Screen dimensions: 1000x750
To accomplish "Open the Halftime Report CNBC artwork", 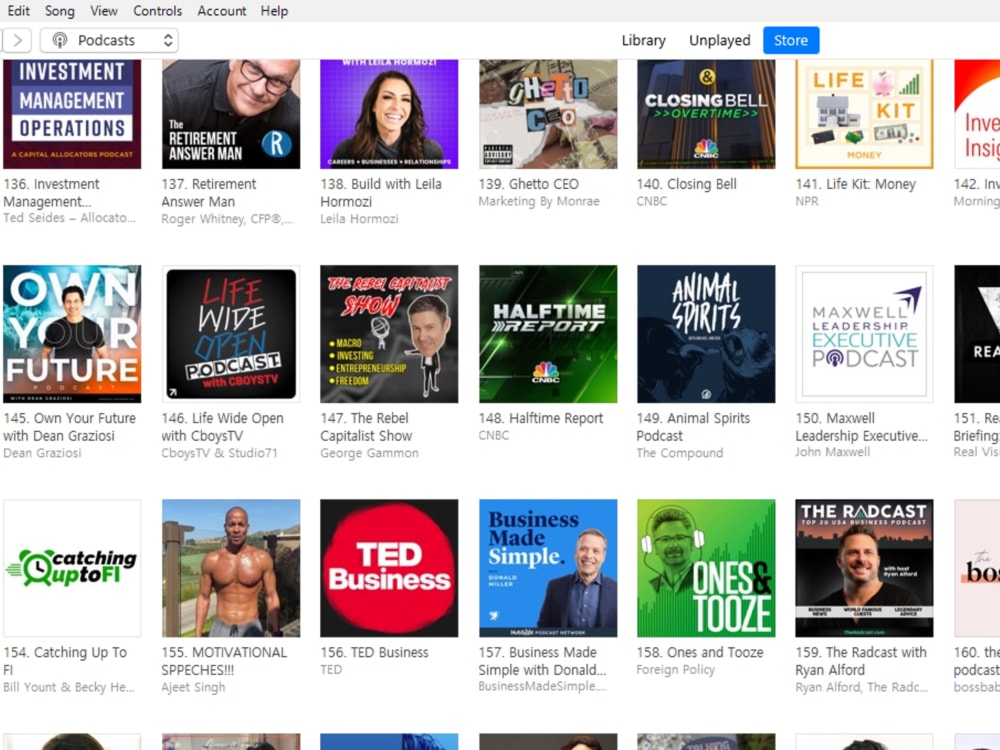I will pyautogui.click(x=548, y=334).
